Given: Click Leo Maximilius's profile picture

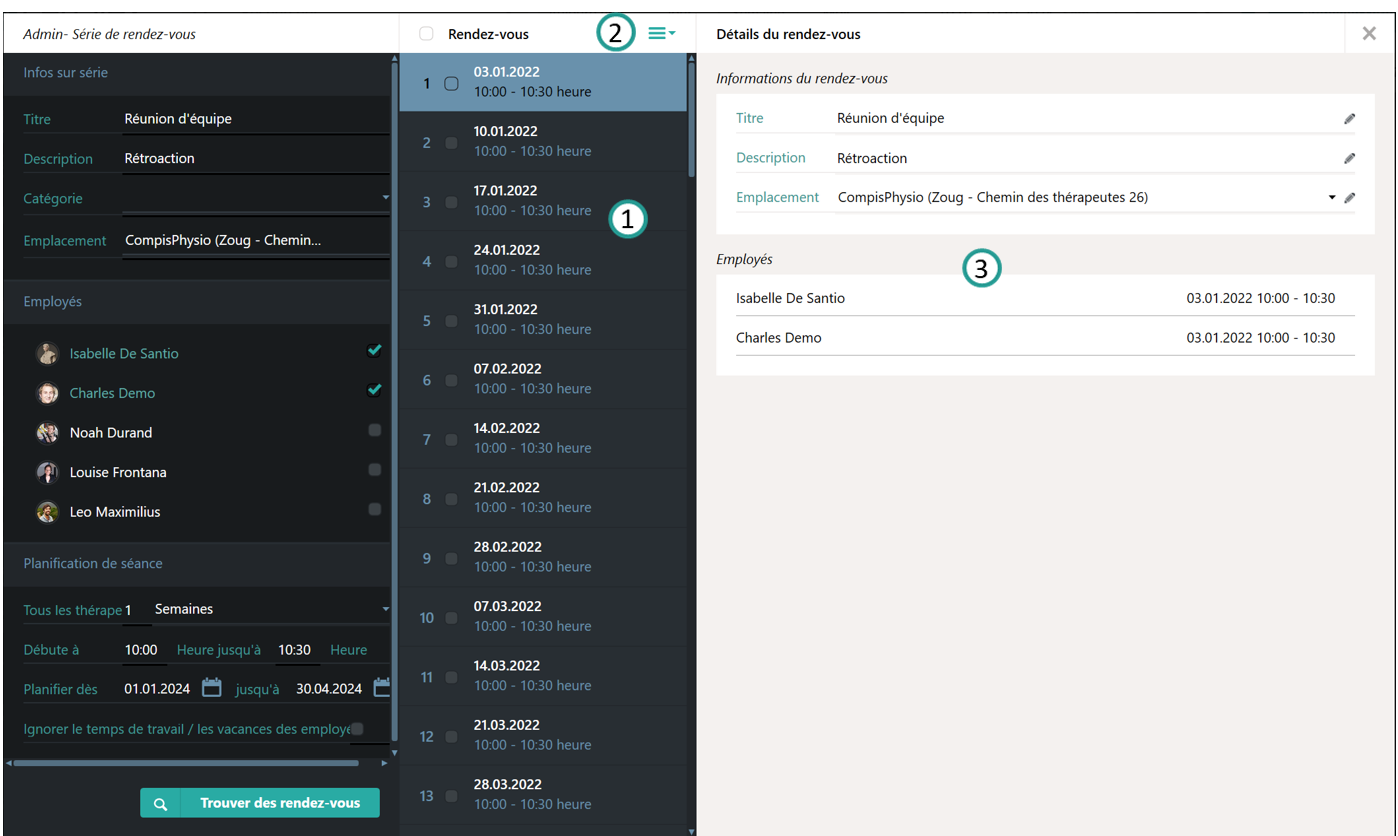Looking at the screenshot, I should (x=47, y=512).
